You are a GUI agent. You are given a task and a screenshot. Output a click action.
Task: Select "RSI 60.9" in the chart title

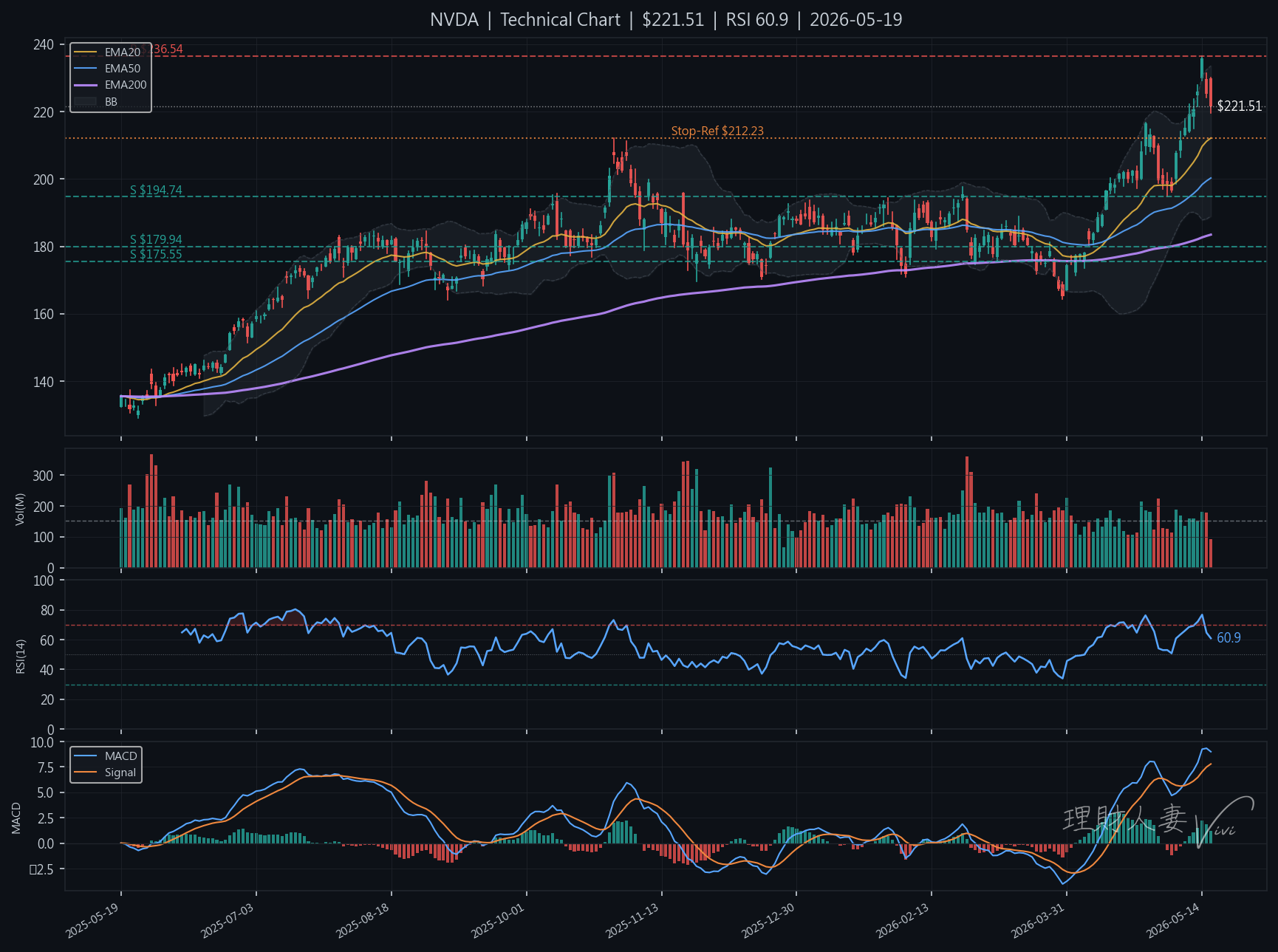coord(757,20)
